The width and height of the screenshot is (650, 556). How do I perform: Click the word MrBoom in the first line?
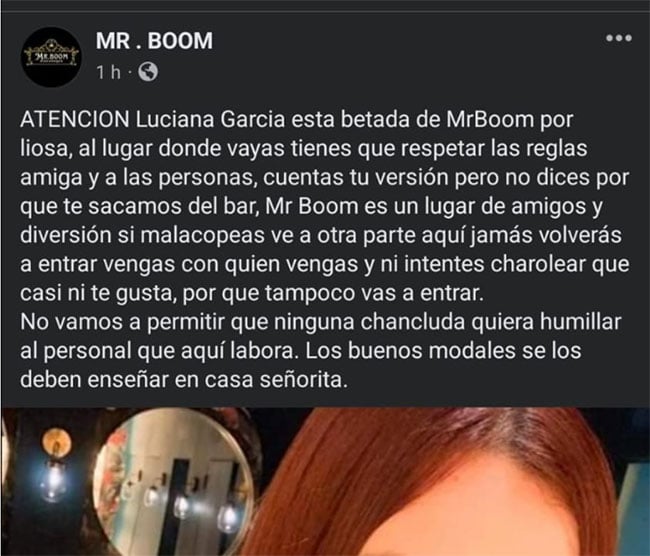490,119
